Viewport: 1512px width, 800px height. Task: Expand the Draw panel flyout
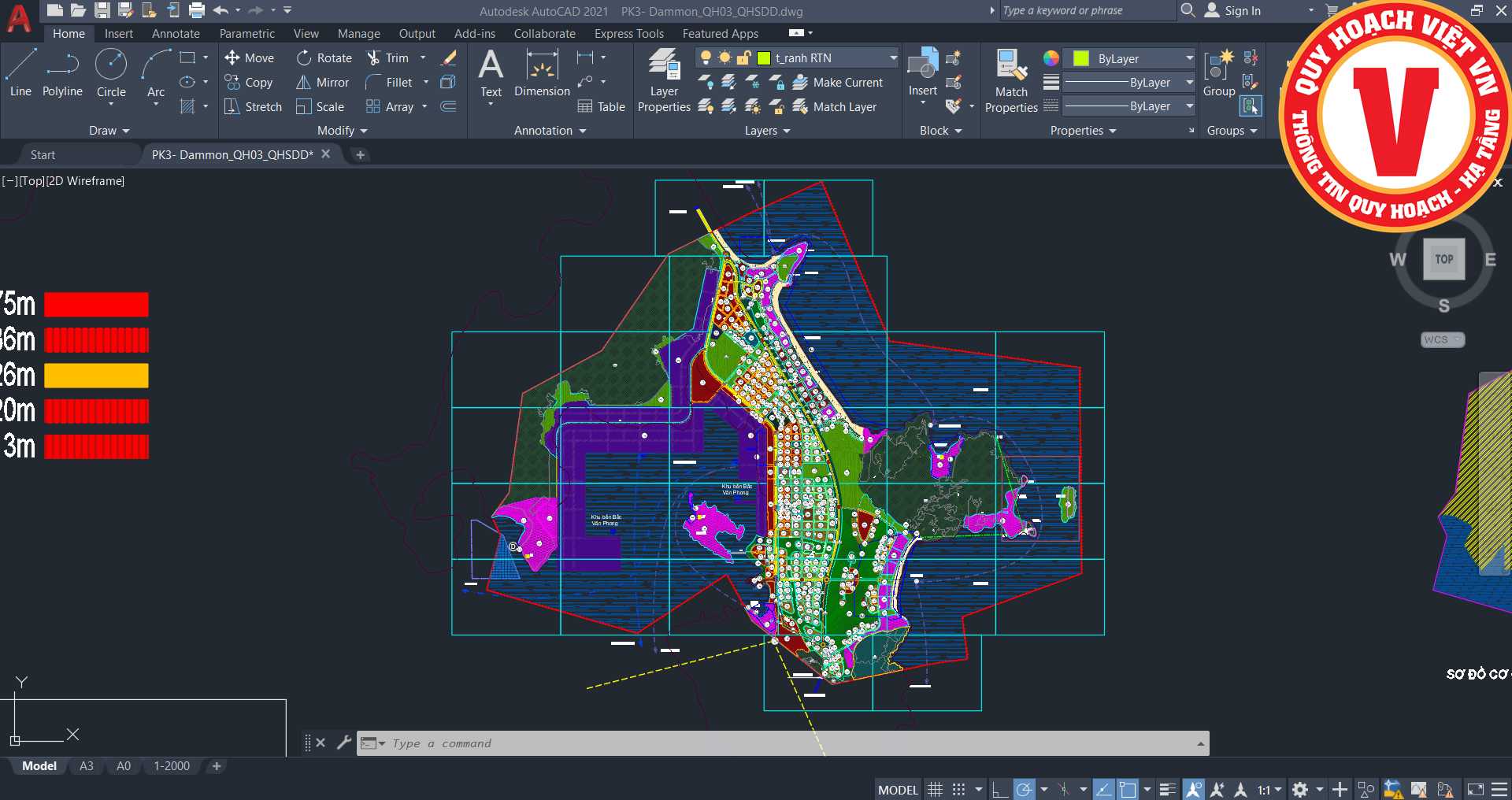(x=109, y=131)
